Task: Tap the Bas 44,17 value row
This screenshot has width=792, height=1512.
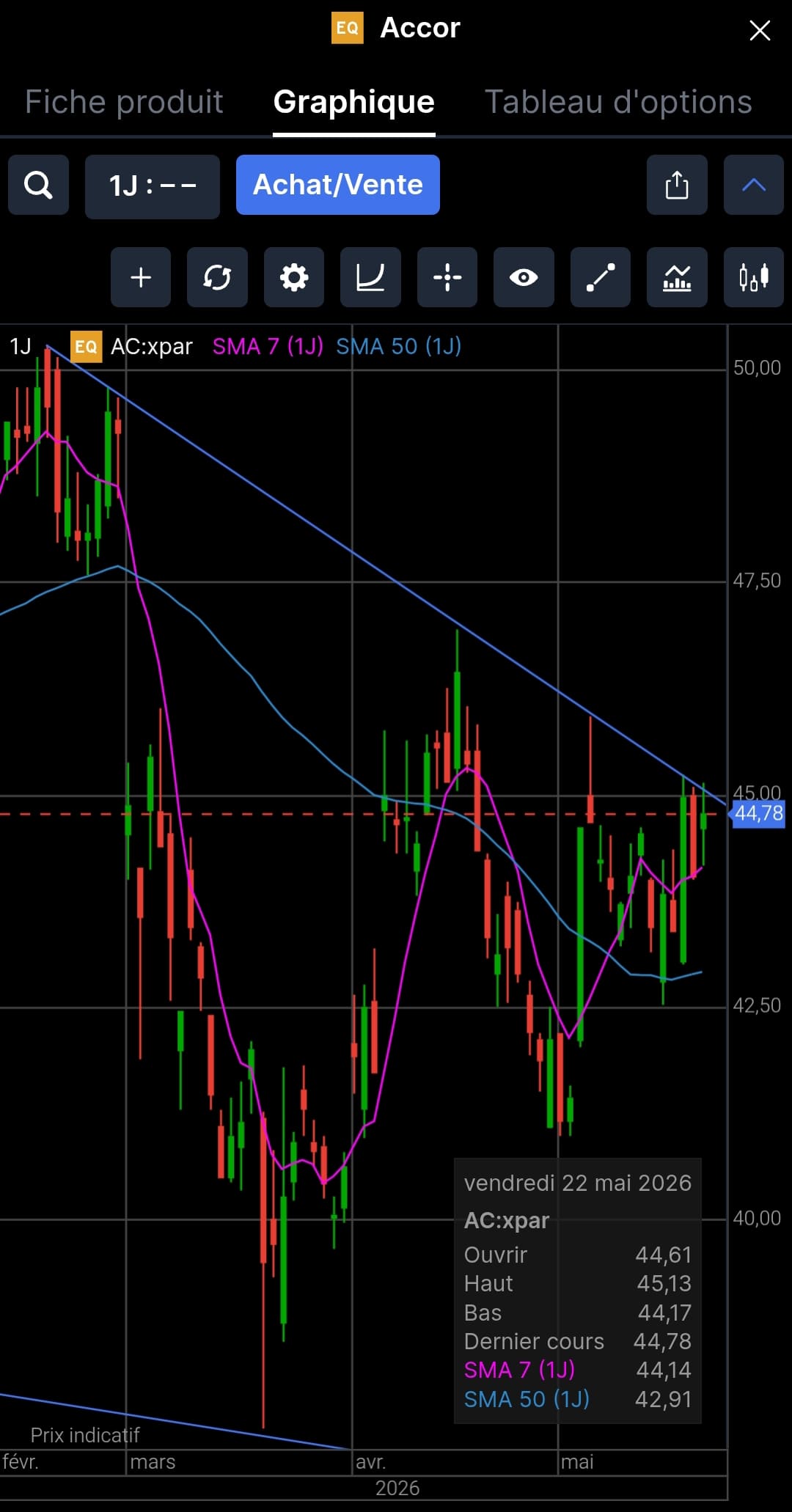Action: pos(578,1313)
